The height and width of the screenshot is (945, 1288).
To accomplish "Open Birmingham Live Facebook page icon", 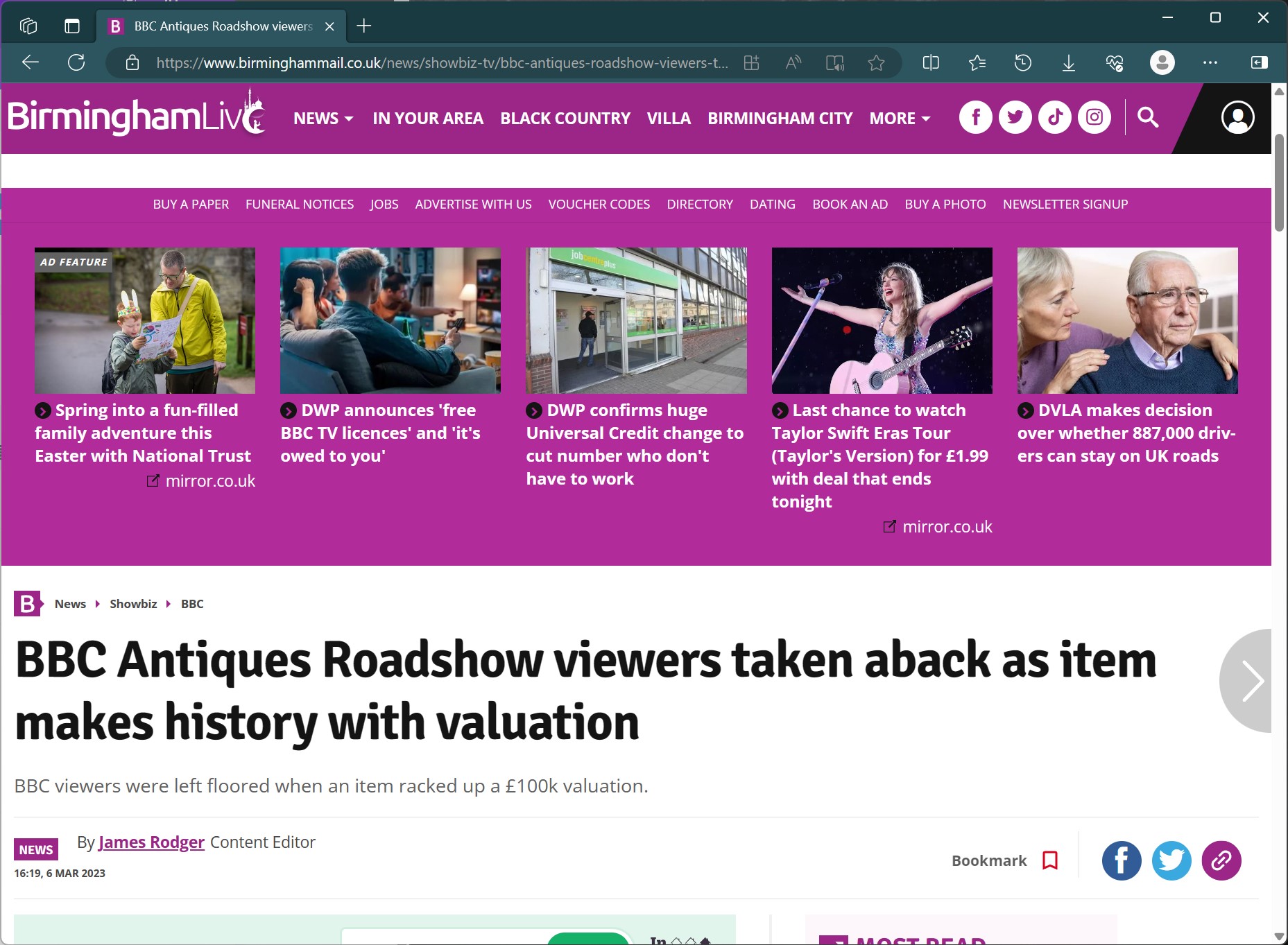I will pyautogui.click(x=975, y=117).
